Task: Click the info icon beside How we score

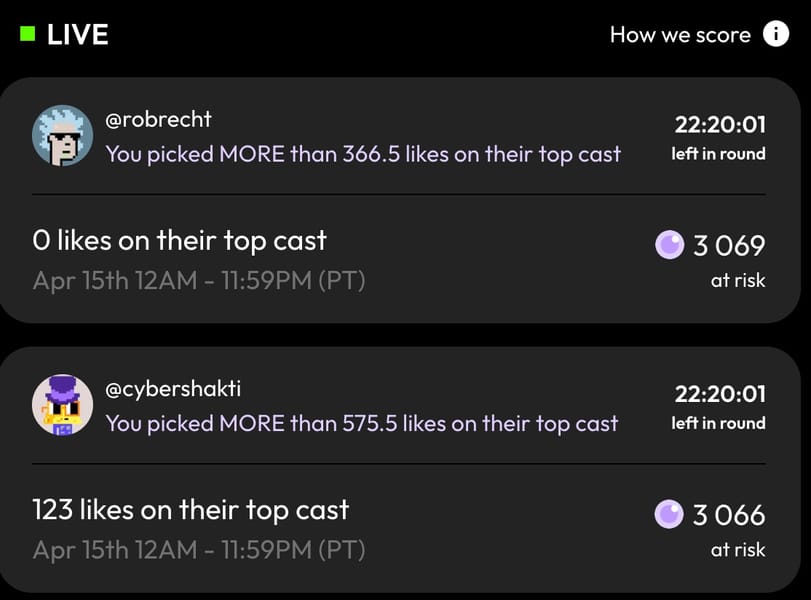Action: click(x=776, y=34)
